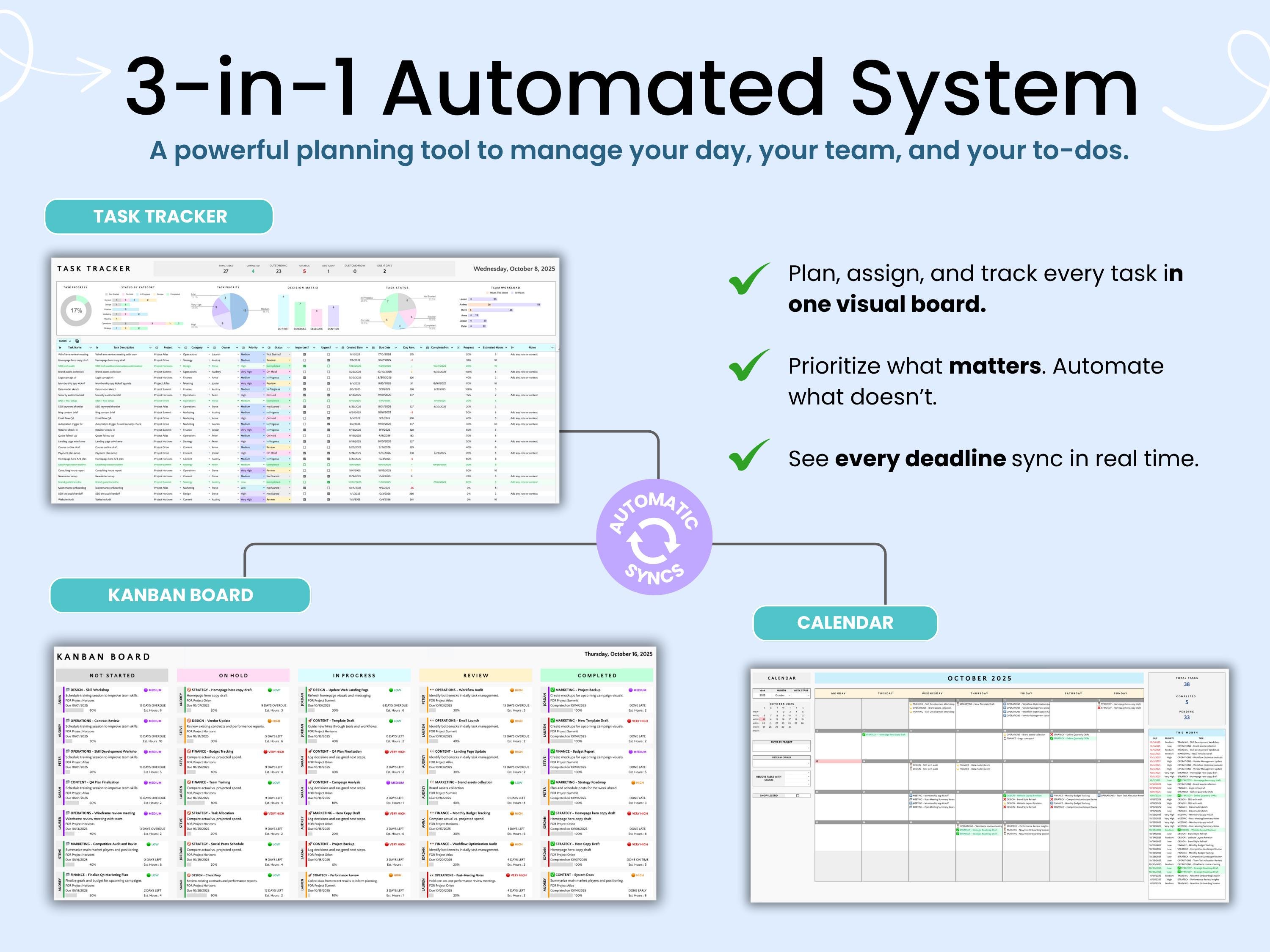Click the icon on the FINANCE - Finalize Q4 Marketing Plan card
Image resolution: width=1270 pixels, height=952 pixels.
[x=68, y=875]
